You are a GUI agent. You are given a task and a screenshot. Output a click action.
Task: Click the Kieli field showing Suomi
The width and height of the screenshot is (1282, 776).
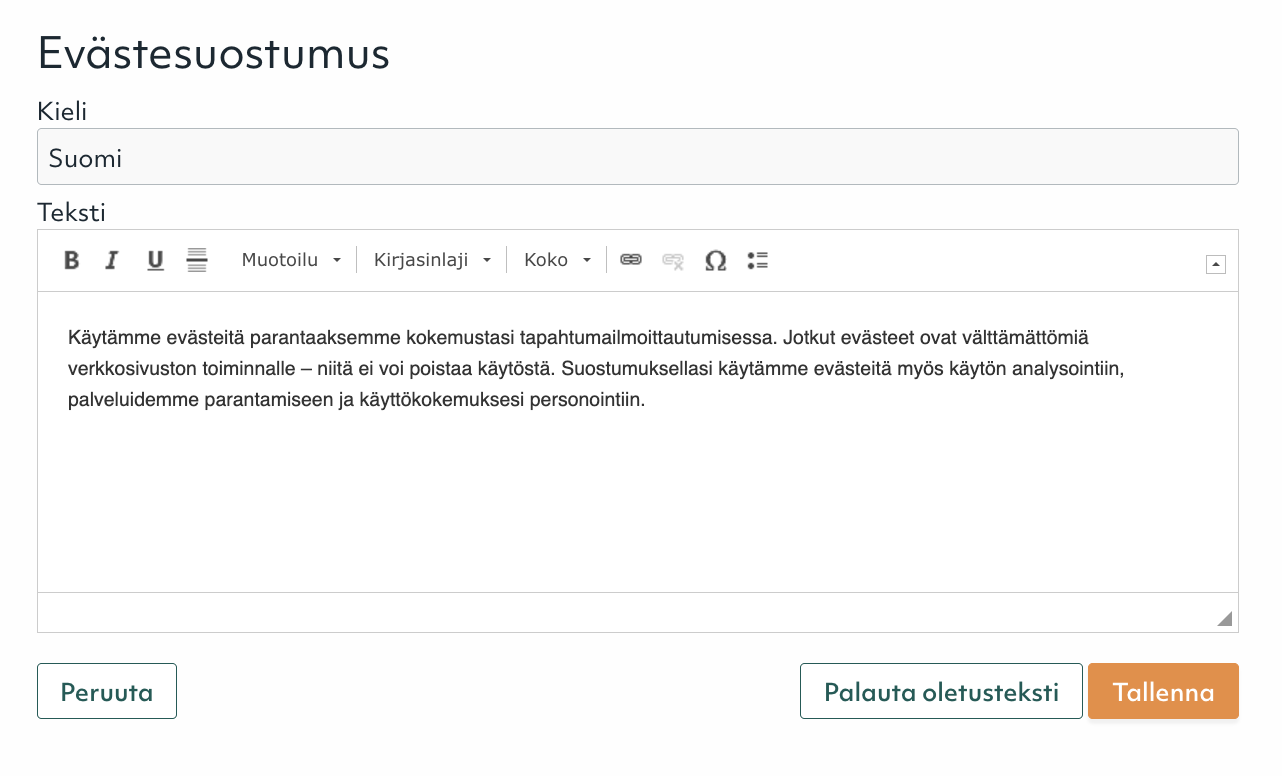click(638, 157)
